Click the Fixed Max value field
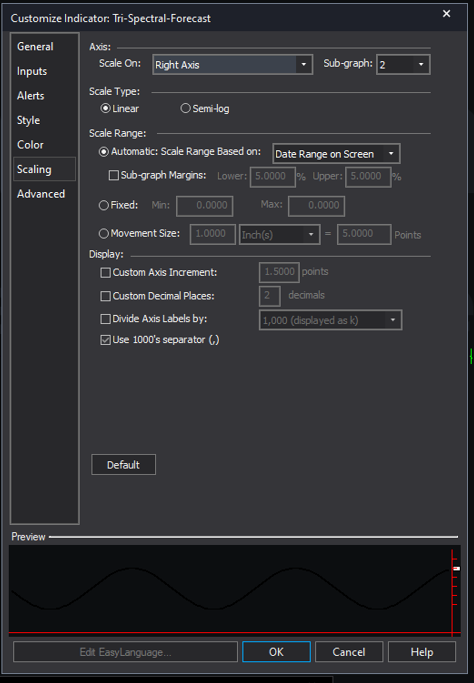474x683 pixels. click(316, 206)
